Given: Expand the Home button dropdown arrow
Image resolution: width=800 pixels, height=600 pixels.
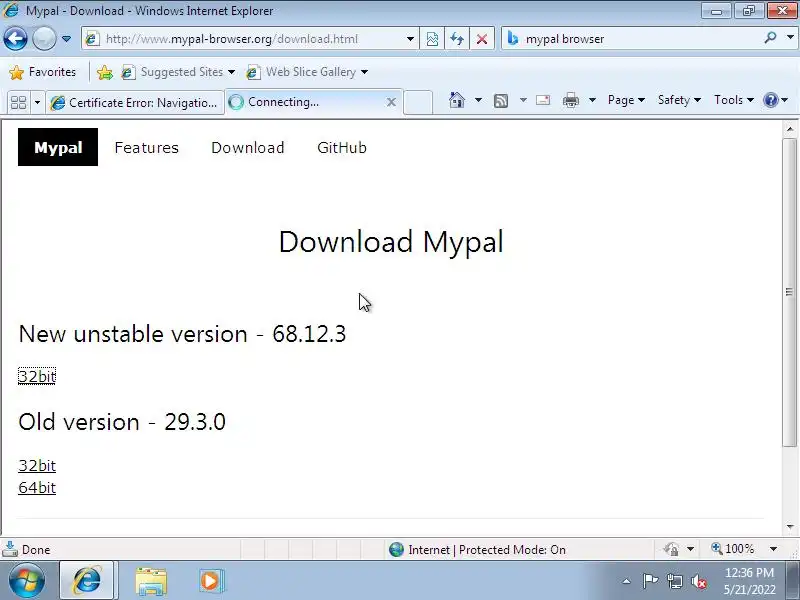Looking at the screenshot, I should pyautogui.click(x=478, y=100).
